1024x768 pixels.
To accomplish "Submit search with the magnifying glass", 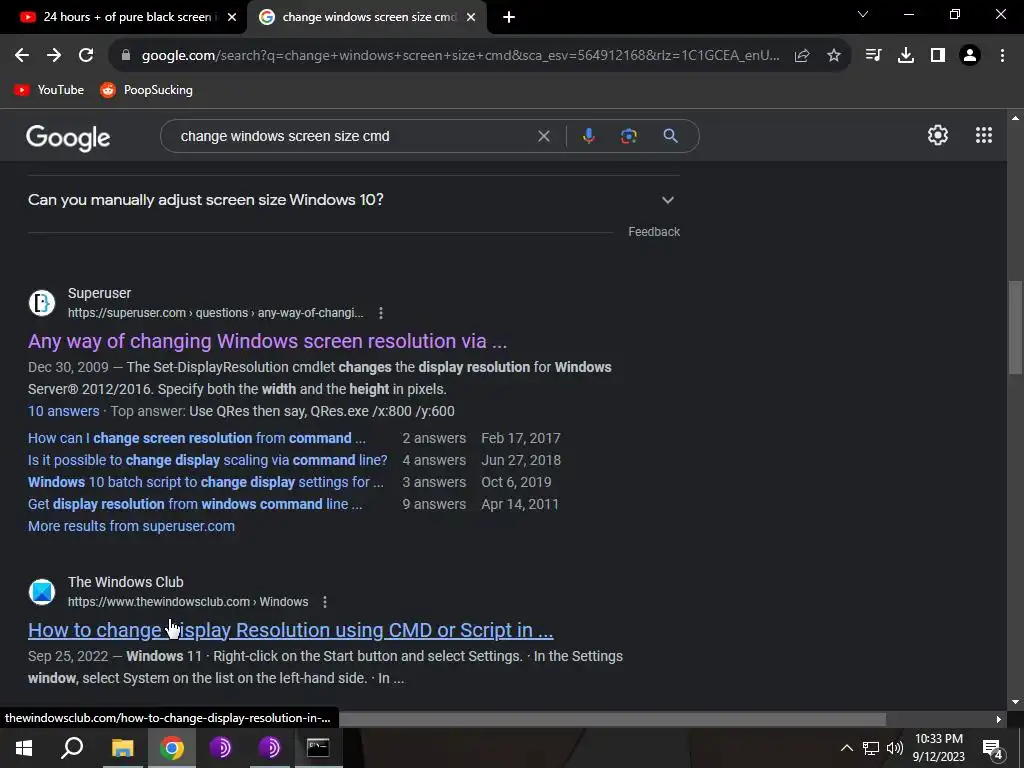I will click(x=670, y=136).
